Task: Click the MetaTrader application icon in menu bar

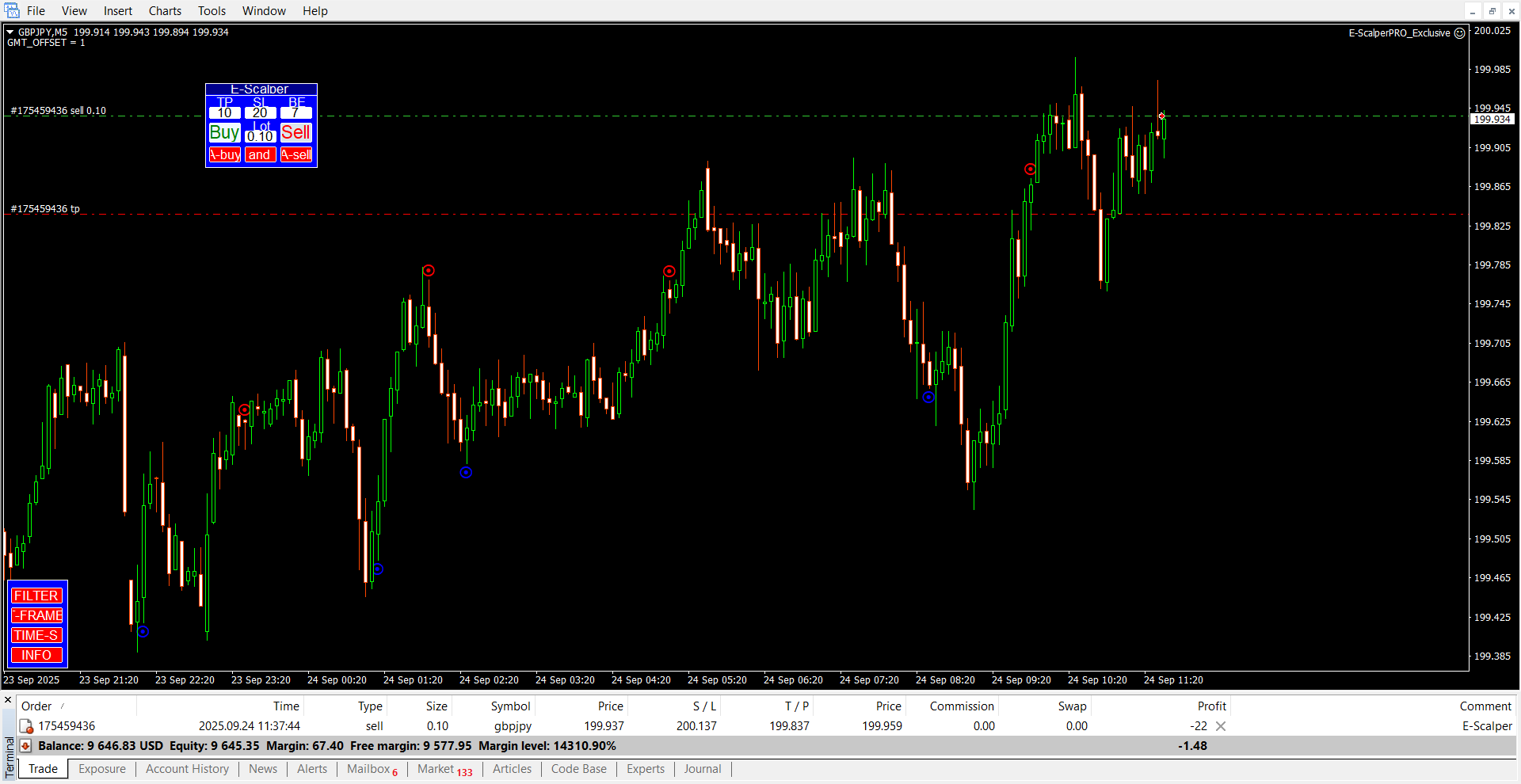Action: pos(12,11)
